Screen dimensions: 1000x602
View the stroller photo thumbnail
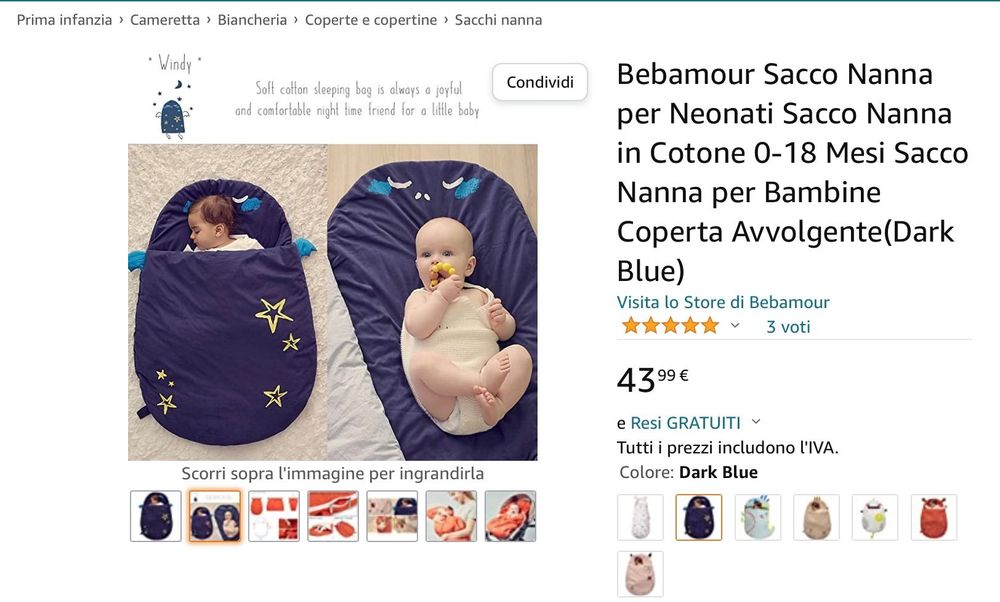tap(510, 516)
